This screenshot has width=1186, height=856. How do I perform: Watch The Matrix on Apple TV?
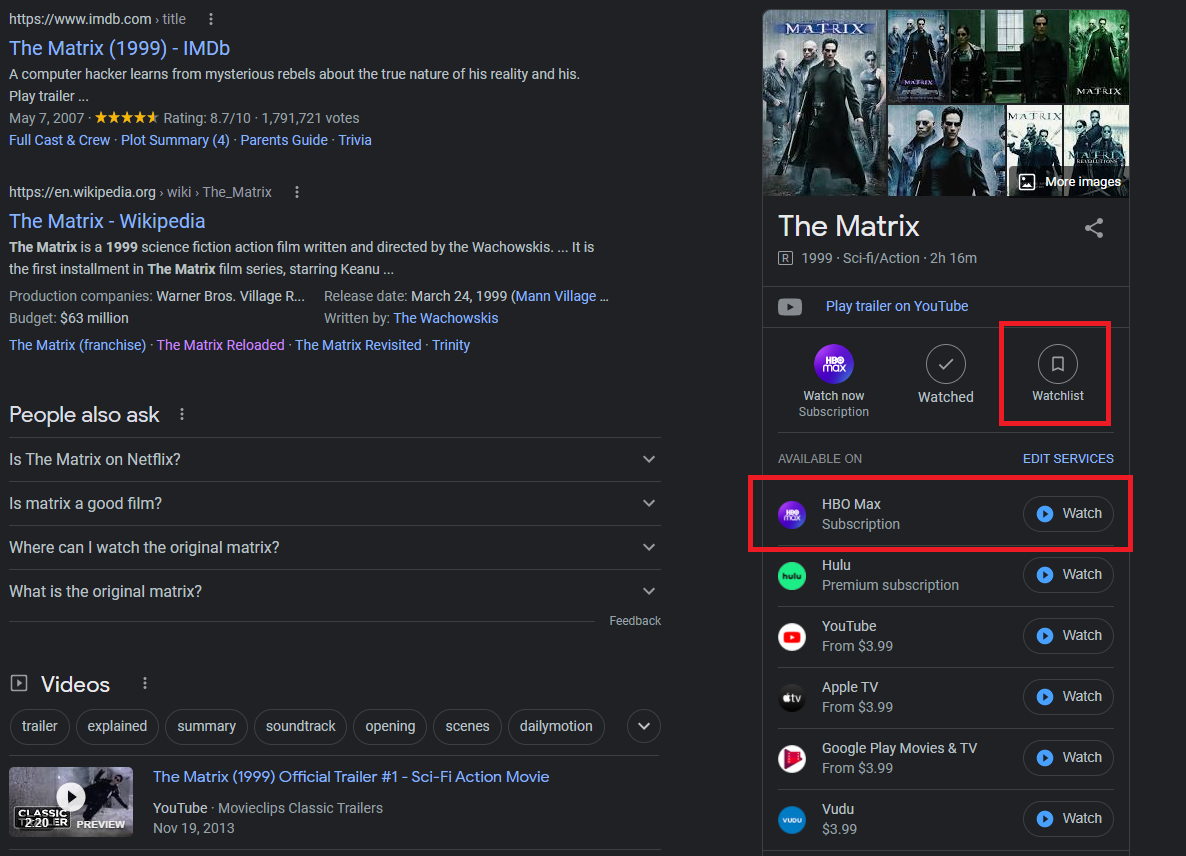(1068, 696)
